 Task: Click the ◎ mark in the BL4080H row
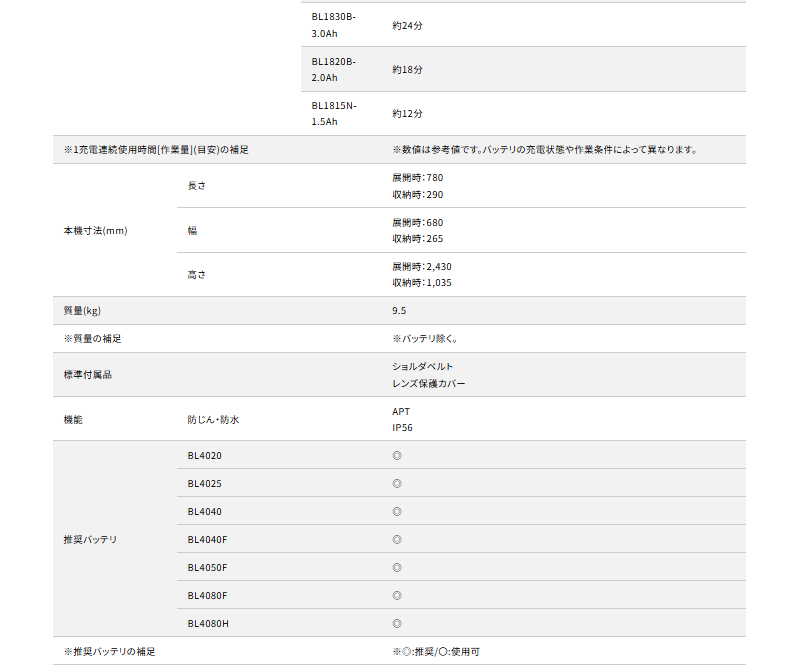pos(397,624)
